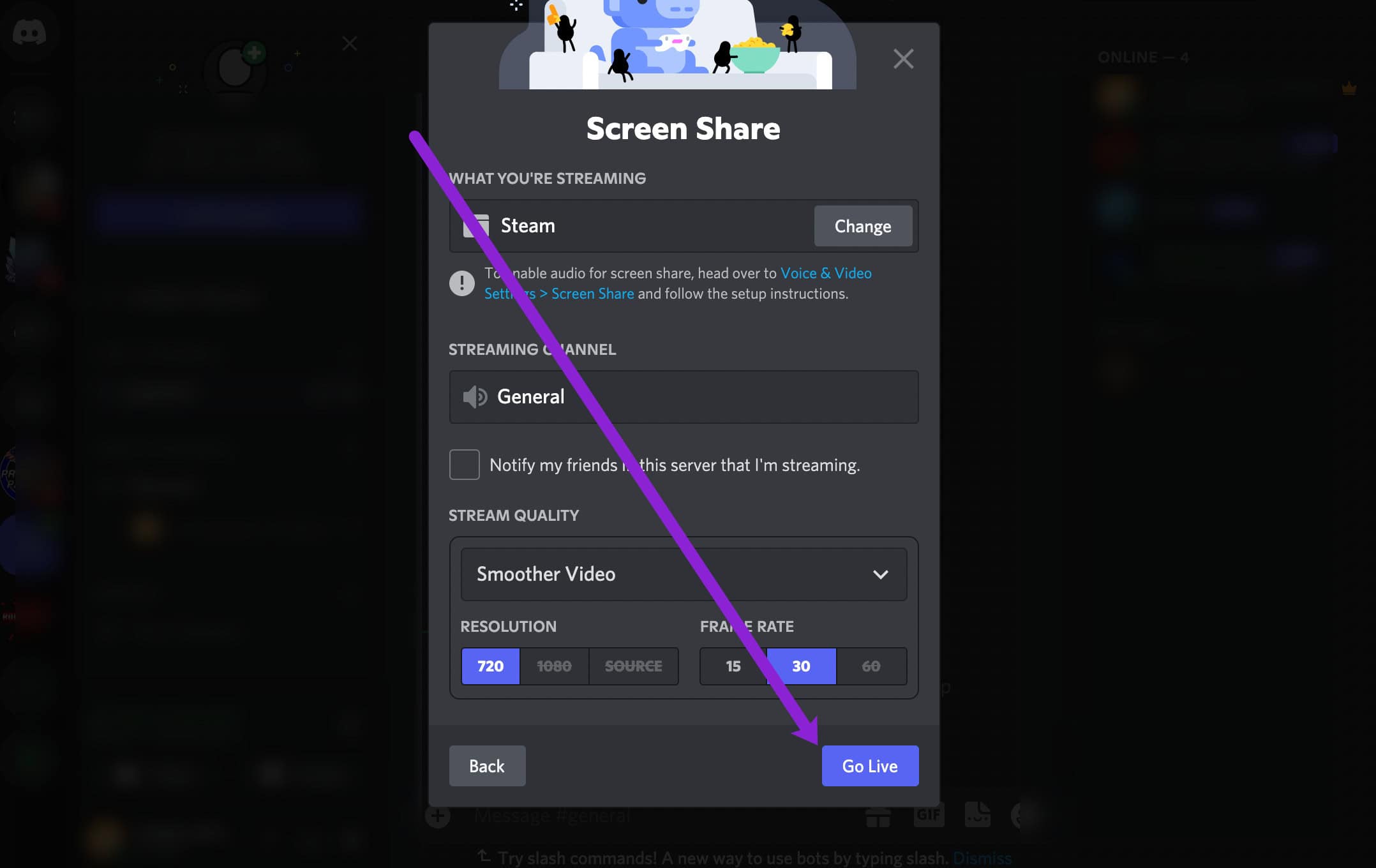This screenshot has width=1376, height=868.
Task: Open the gift Nitro icon
Action: coord(878,816)
